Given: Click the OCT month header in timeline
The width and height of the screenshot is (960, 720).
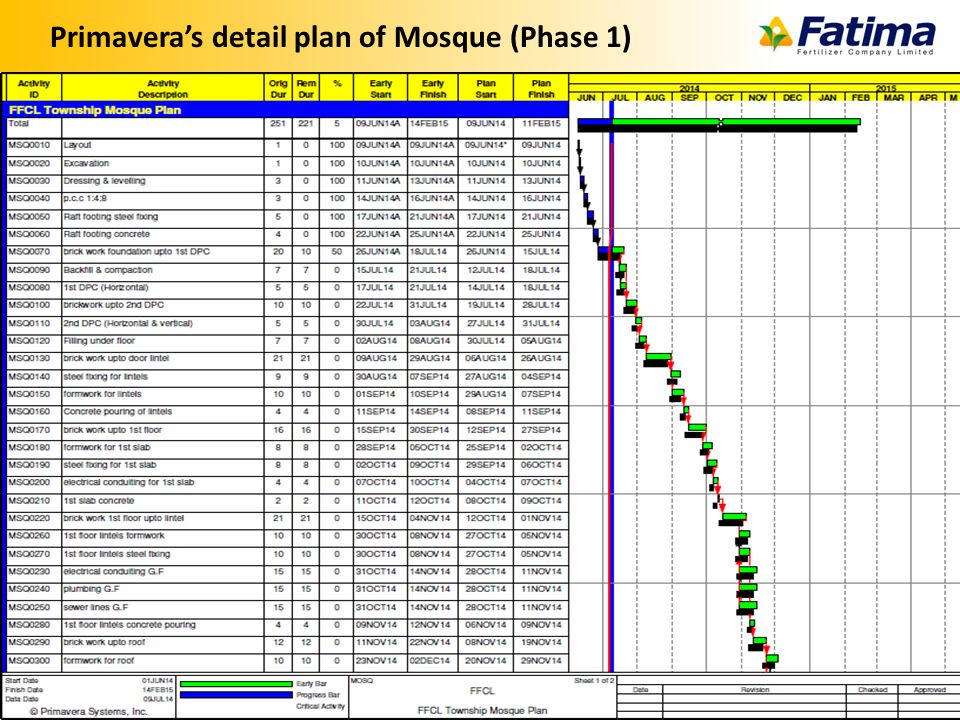Looking at the screenshot, I should [724, 98].
